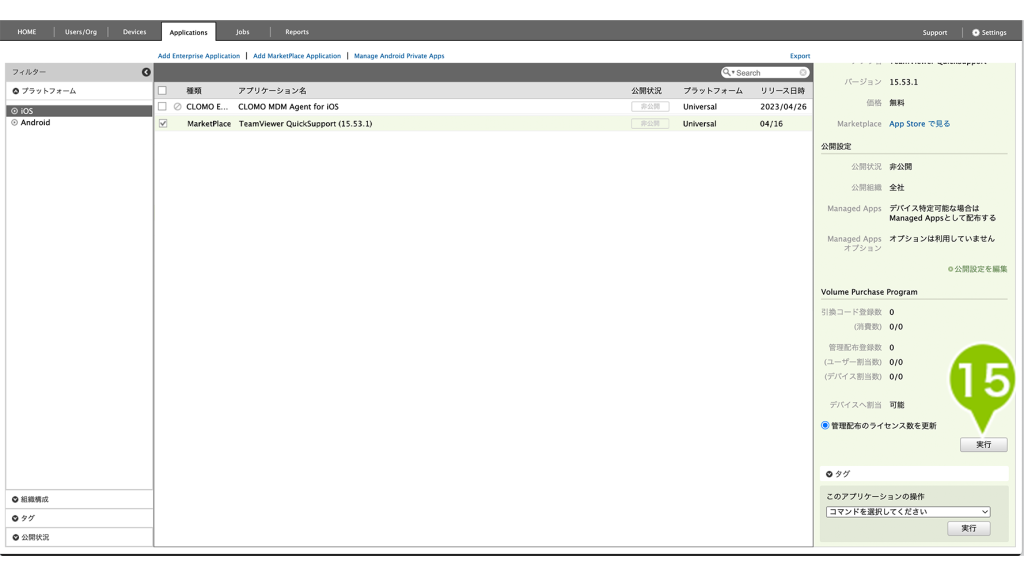
Task: Click the プラットフォーム column header in the table
Action: pos(713,91)
